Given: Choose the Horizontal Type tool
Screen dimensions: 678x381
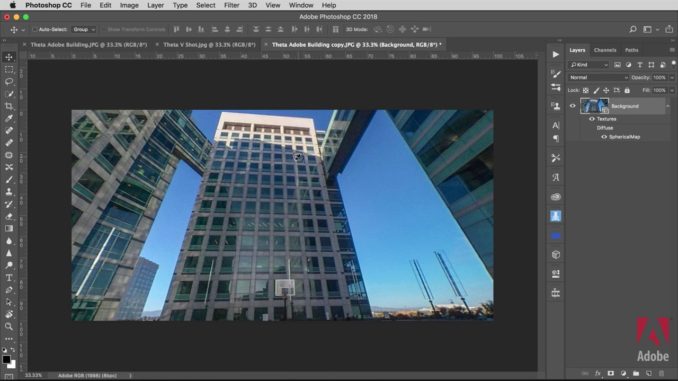Looking at the screenshot, I should click(x=9, y=278).
